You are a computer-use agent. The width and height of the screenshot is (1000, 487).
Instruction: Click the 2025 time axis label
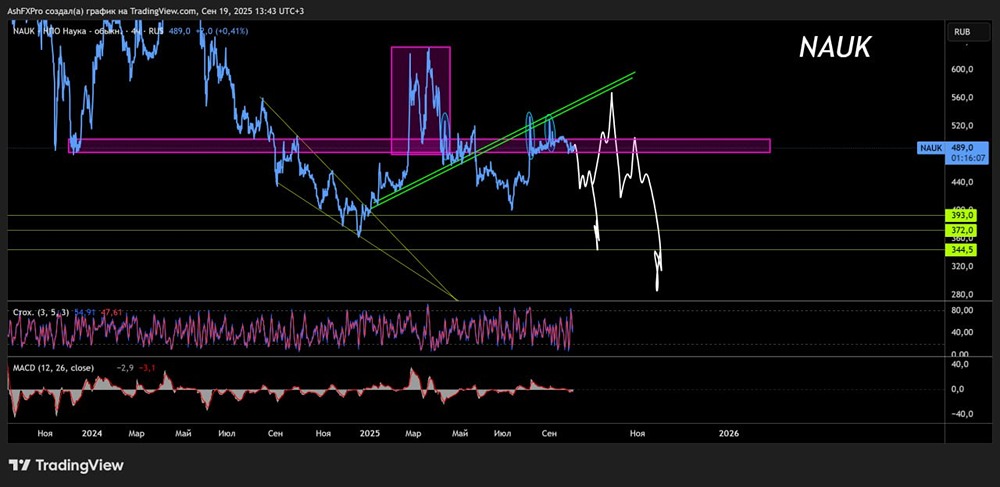point(370,433)
